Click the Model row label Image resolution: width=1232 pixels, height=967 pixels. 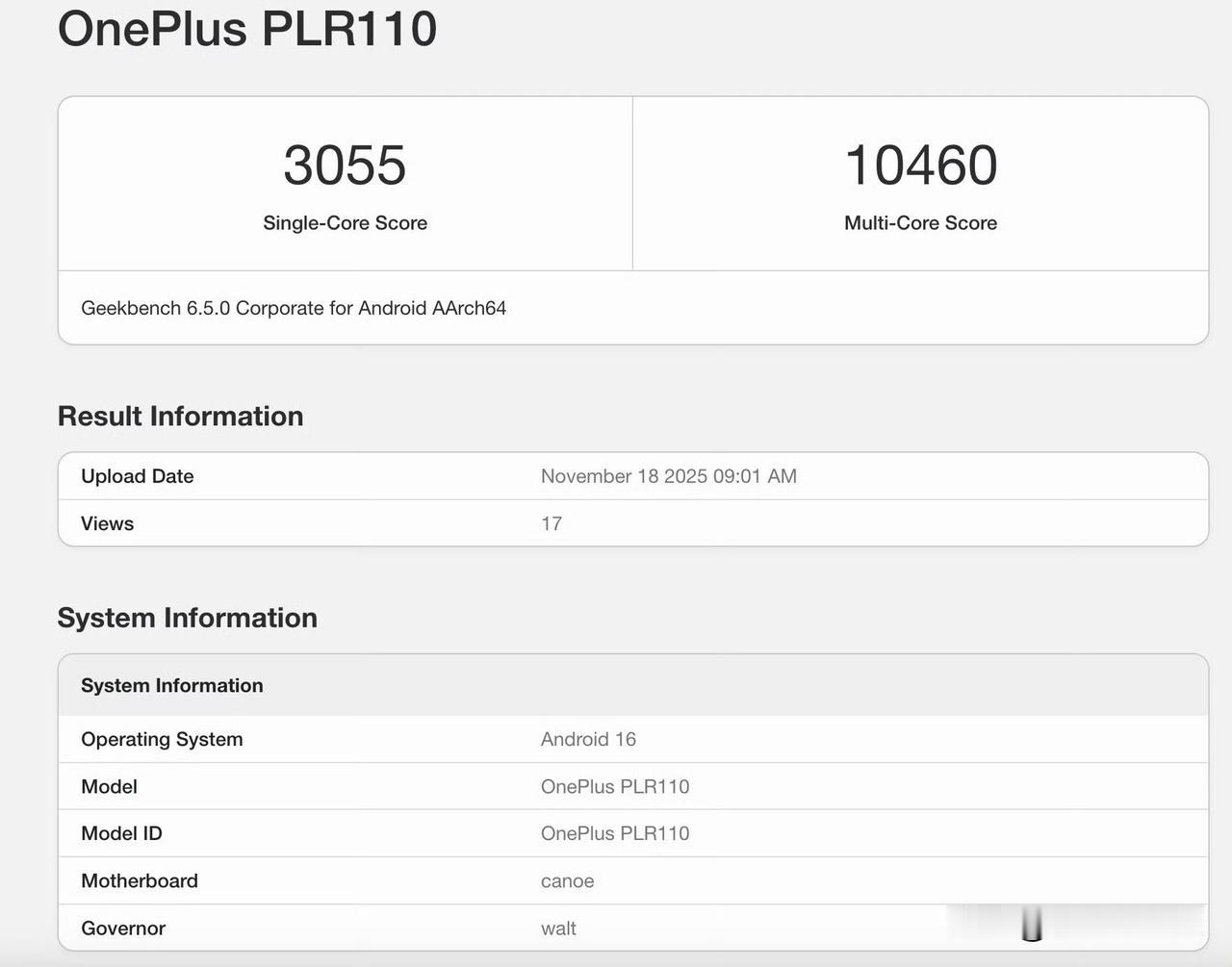pyautogui.click(x=109, y=786)
